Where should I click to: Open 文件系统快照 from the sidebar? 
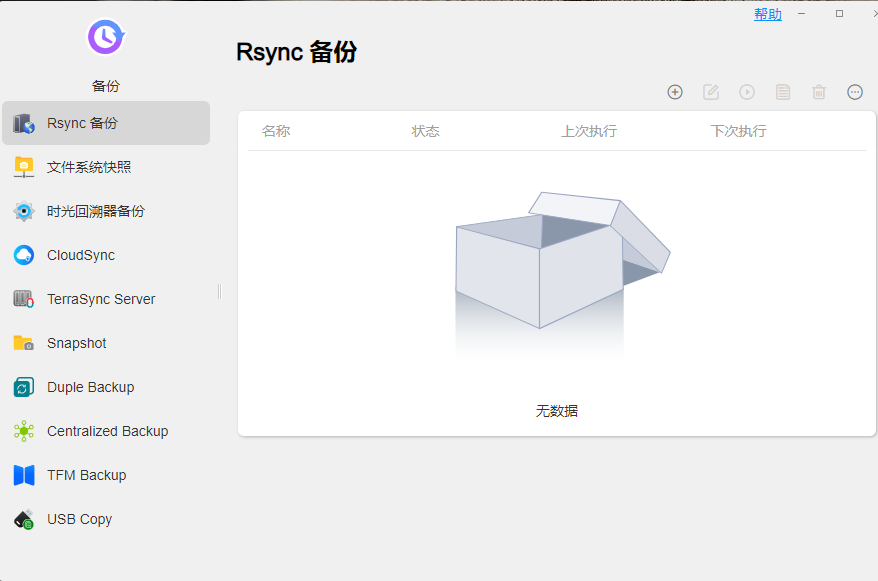tap(106, 167)
